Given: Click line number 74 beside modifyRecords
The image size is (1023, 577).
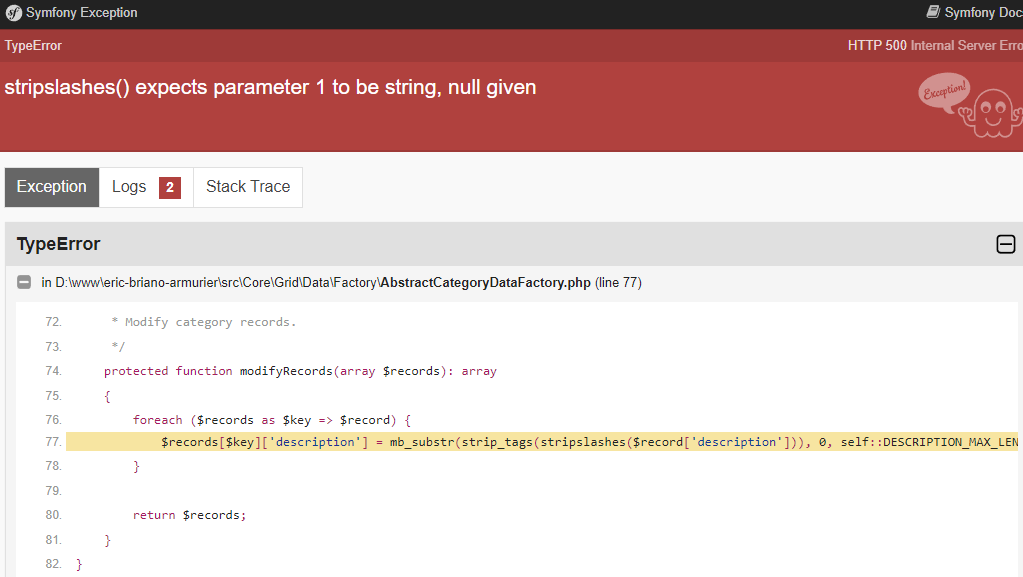Looking at the screenshot, I should pos(52,370).
